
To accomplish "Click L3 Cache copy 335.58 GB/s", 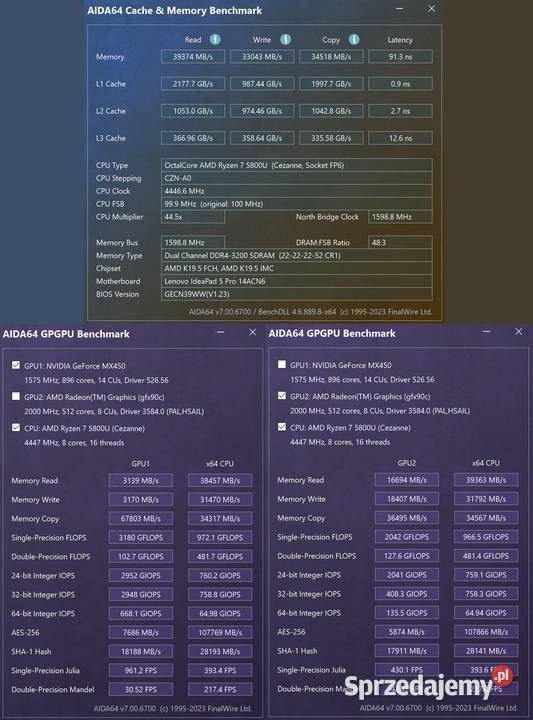I will [x=331, y=138].
